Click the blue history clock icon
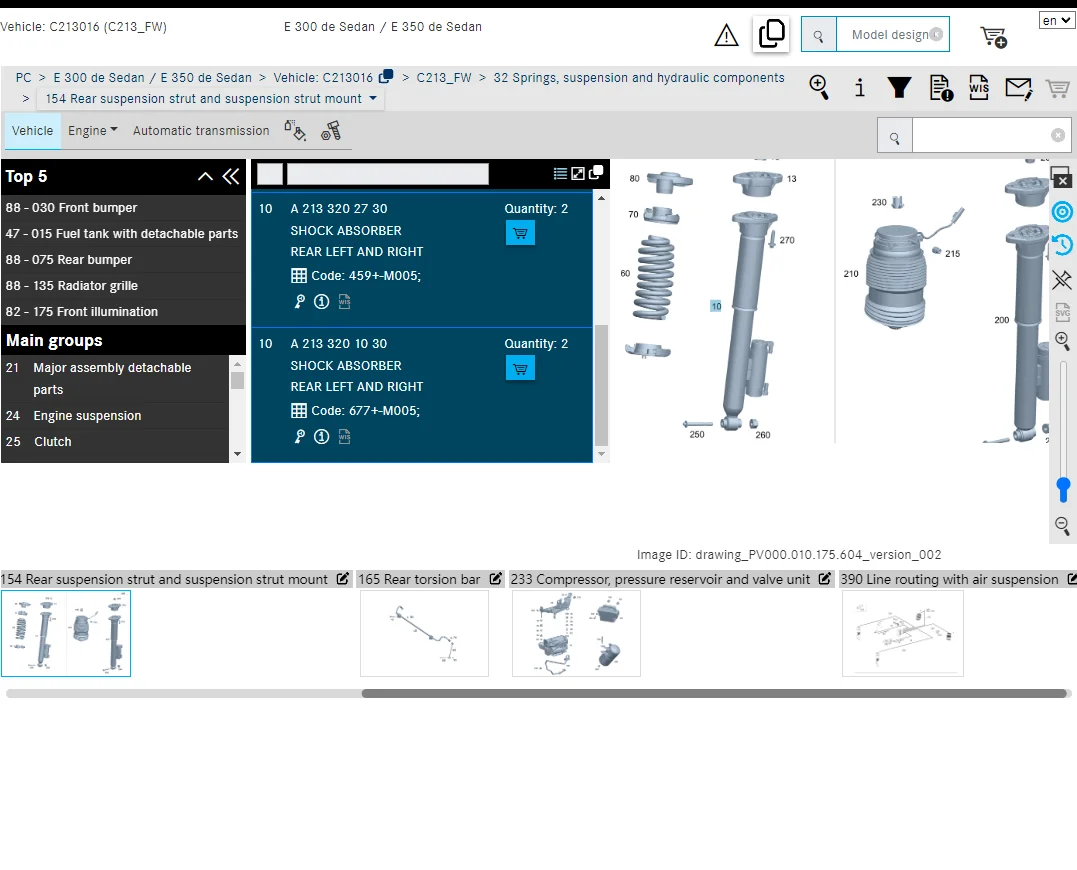The image size is (1077, 870). point(1063,244)
